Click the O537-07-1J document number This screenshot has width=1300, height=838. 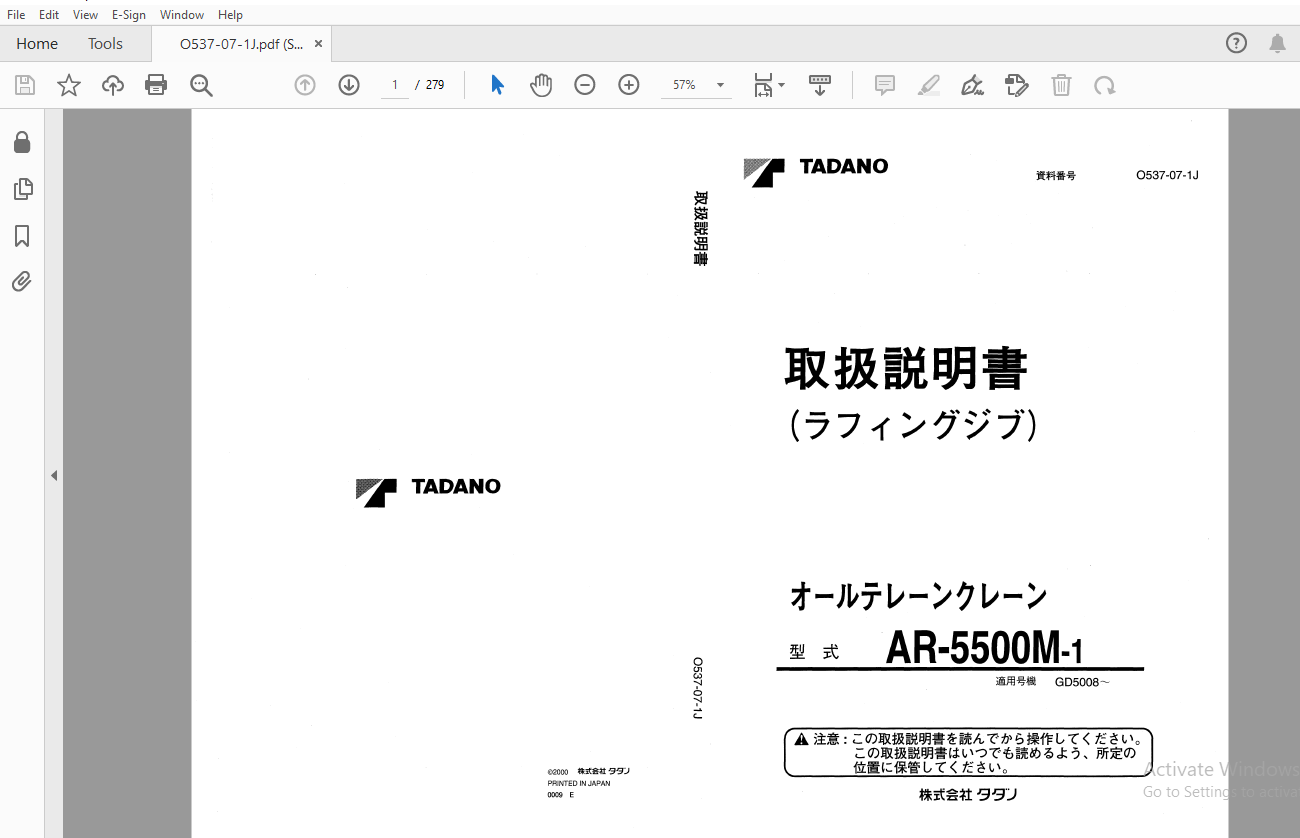1167,175
